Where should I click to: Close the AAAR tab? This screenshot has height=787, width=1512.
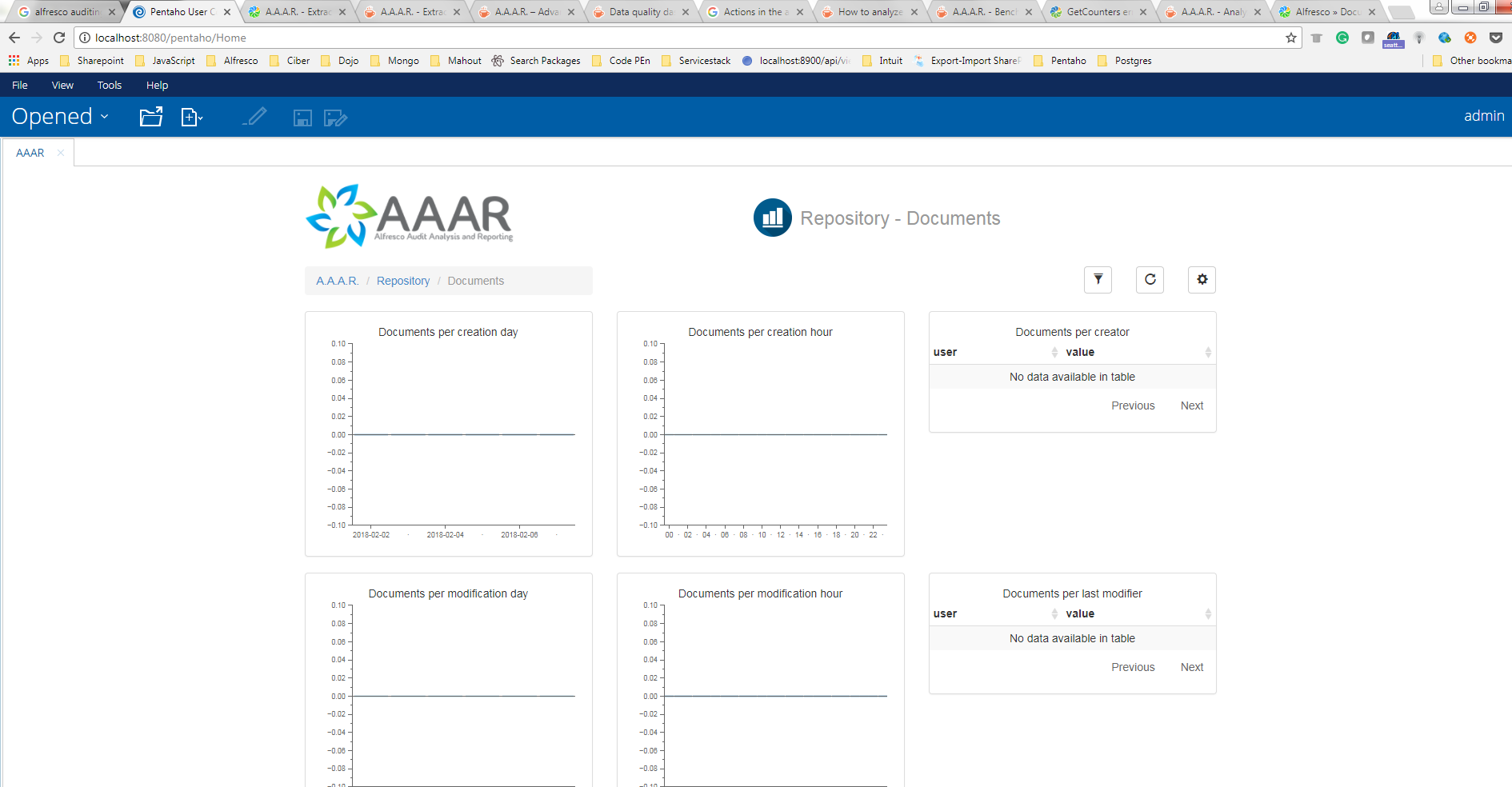(61, 153)
